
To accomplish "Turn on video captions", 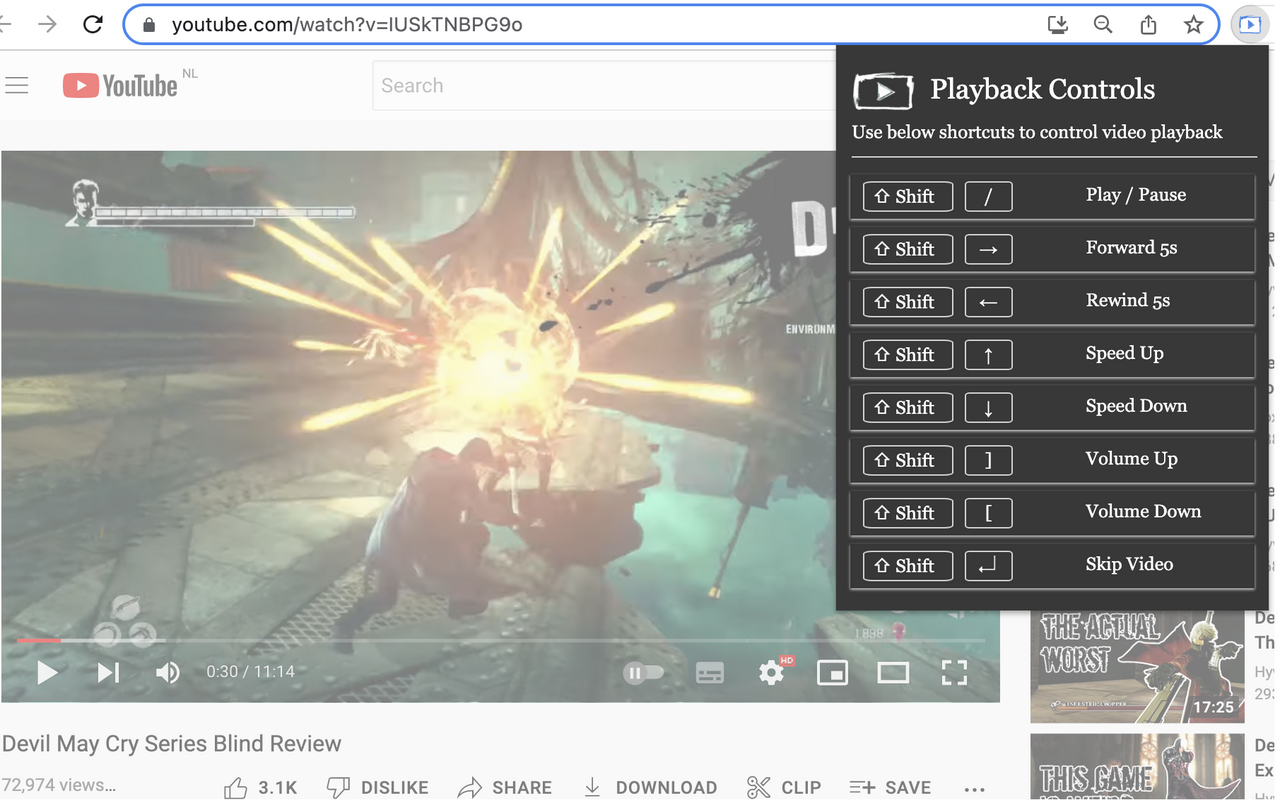I will pyautogui.click(x=710, y=672).
